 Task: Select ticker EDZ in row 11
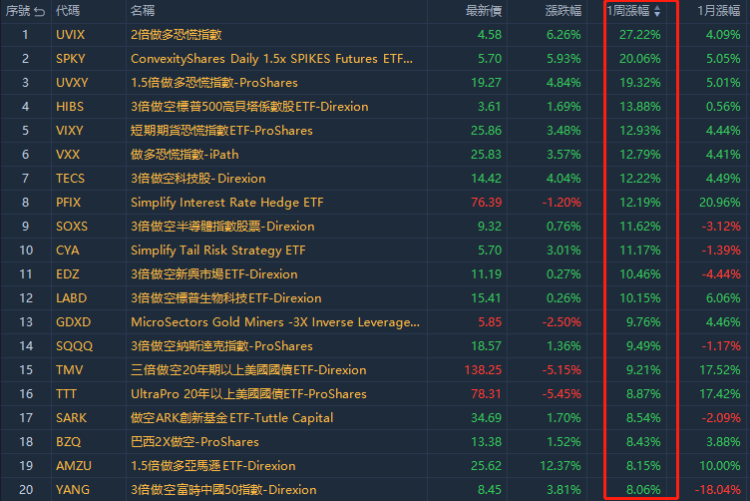click(x=67, y=274)
